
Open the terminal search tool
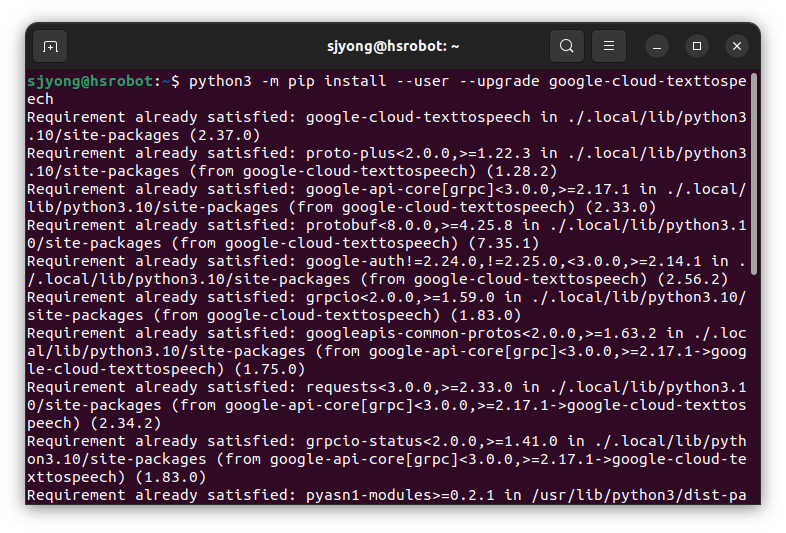tap(566, 46)
